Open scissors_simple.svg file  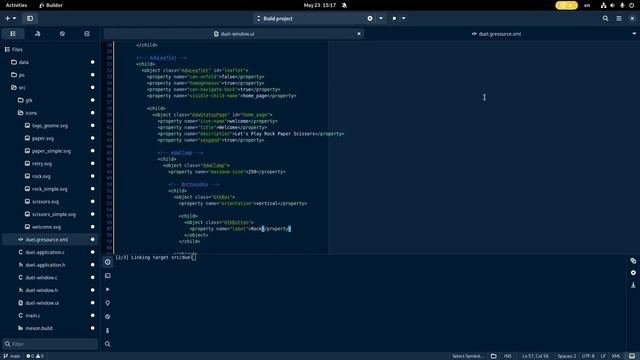pos(50,214)
